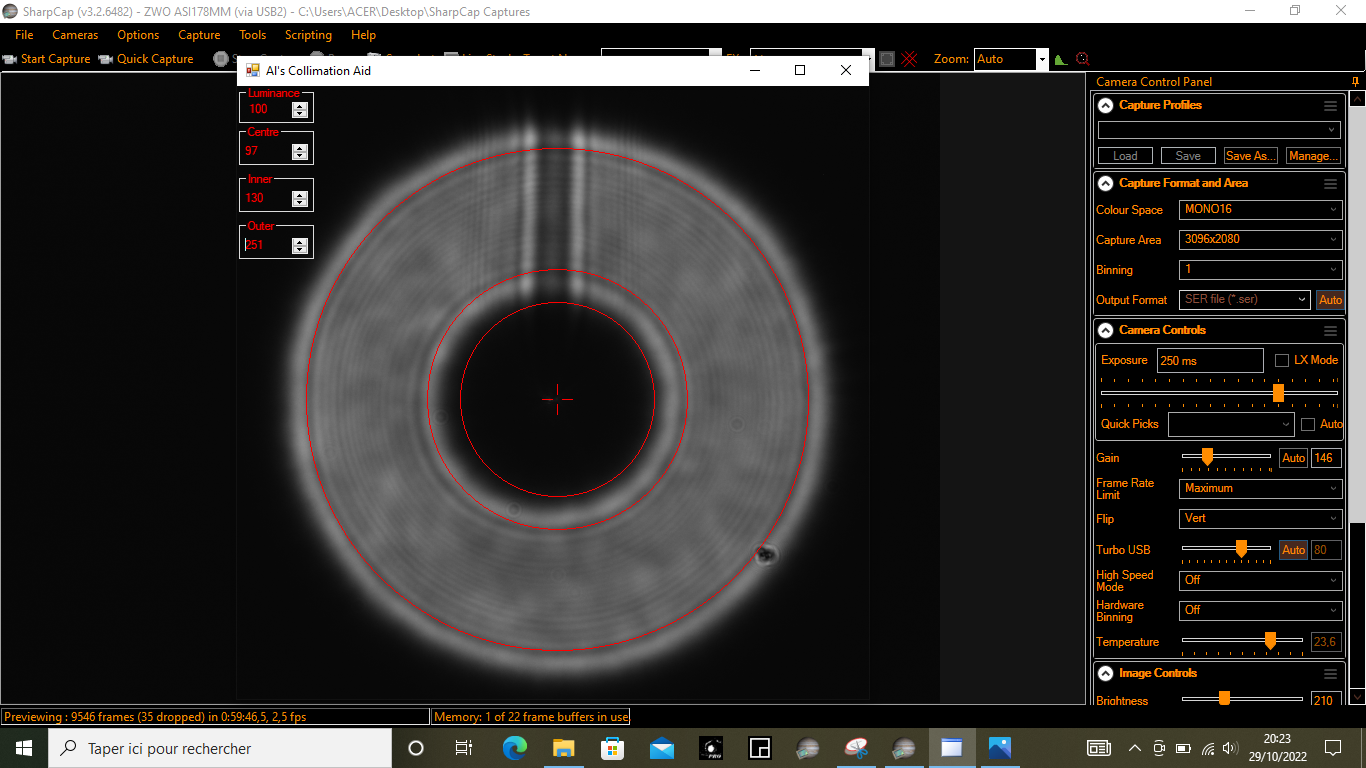Click the red crossed reticule toolbar icon

coord(910,59)
